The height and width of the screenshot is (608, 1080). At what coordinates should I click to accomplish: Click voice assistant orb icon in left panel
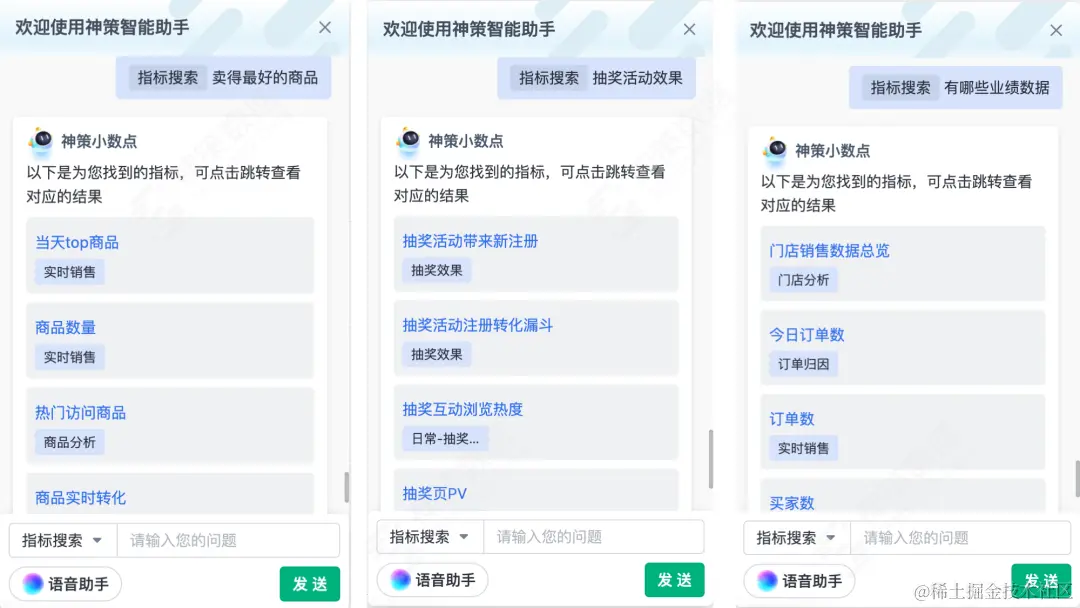point(32,584)
